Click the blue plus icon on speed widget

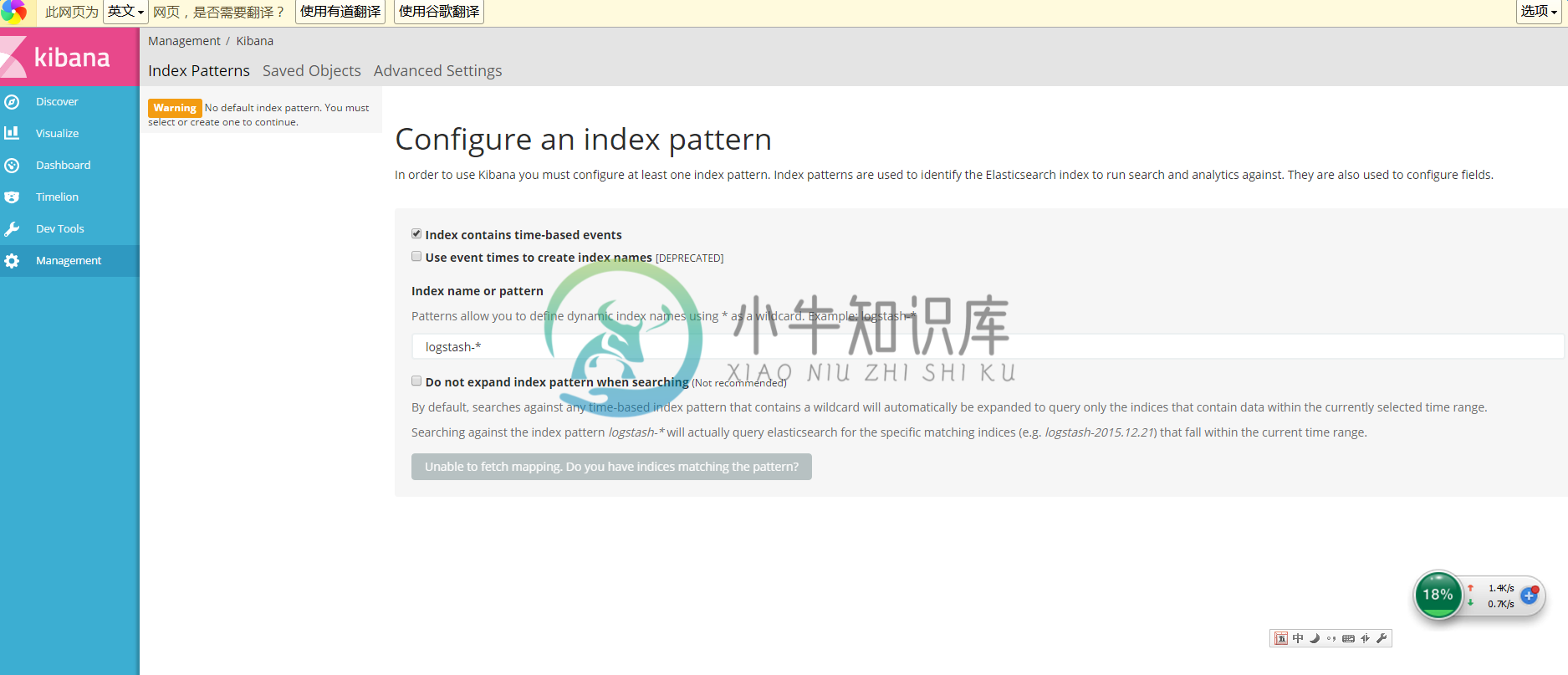click(1530, 596)
